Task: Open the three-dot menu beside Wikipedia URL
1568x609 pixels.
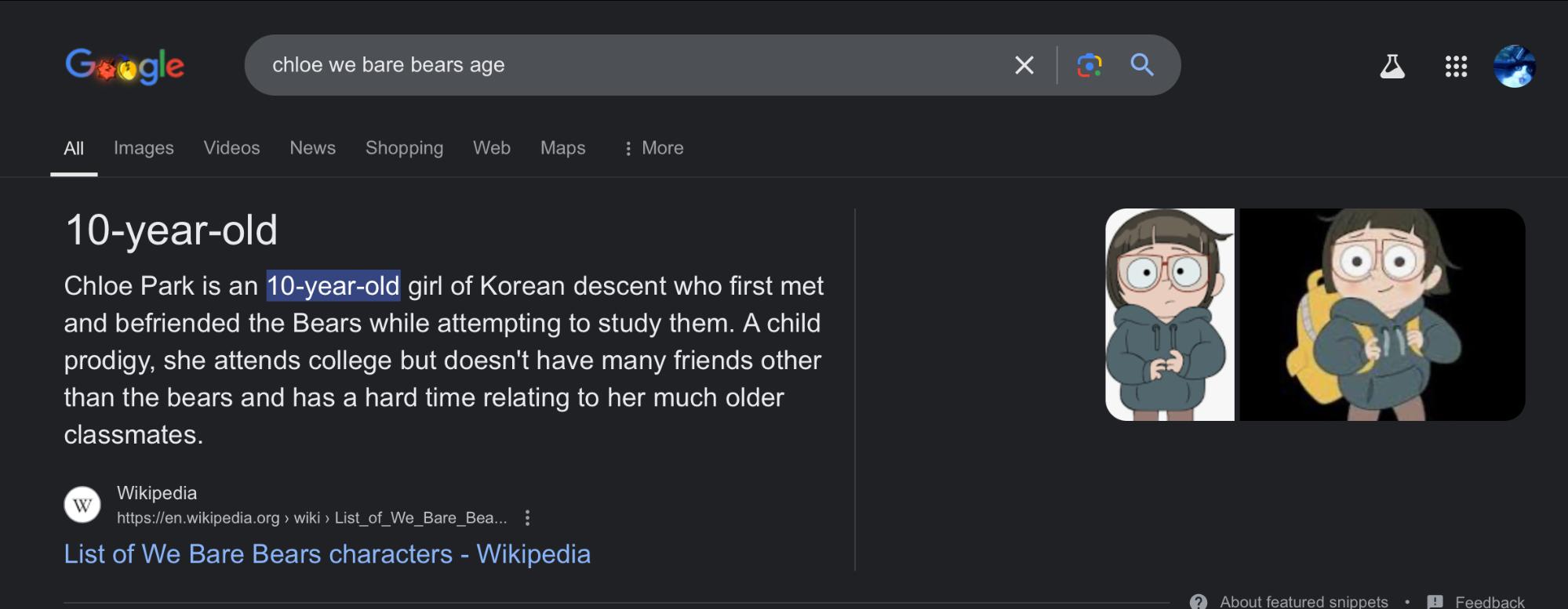Action: click(527, 517)
